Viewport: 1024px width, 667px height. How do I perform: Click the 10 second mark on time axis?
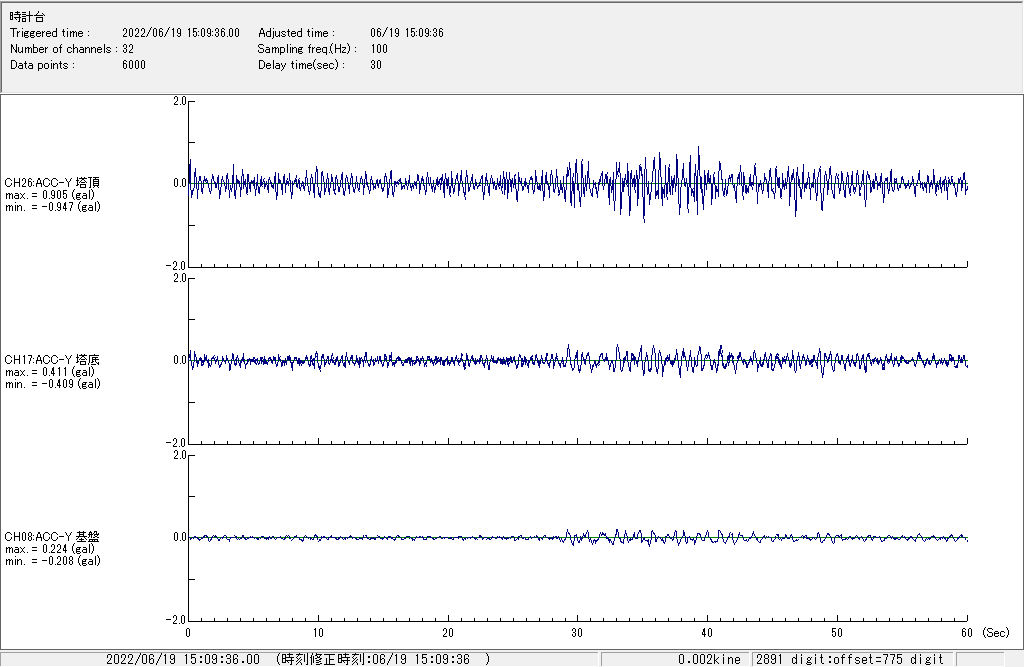coord(317,633)
